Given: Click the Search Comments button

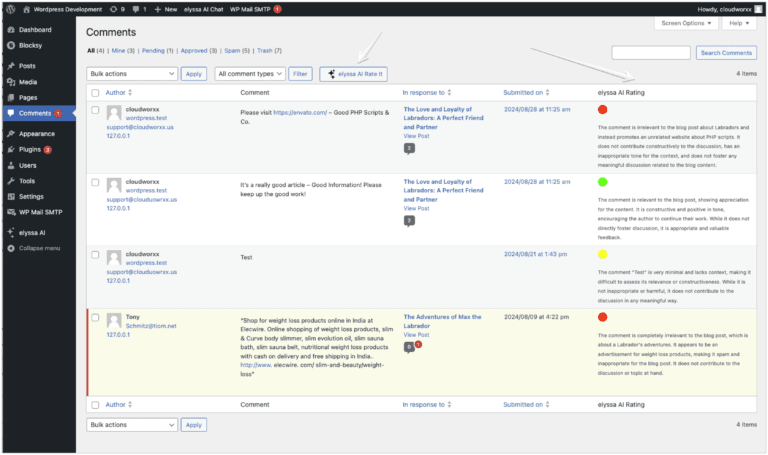Looking at the screenshot, I should [726, 53].
